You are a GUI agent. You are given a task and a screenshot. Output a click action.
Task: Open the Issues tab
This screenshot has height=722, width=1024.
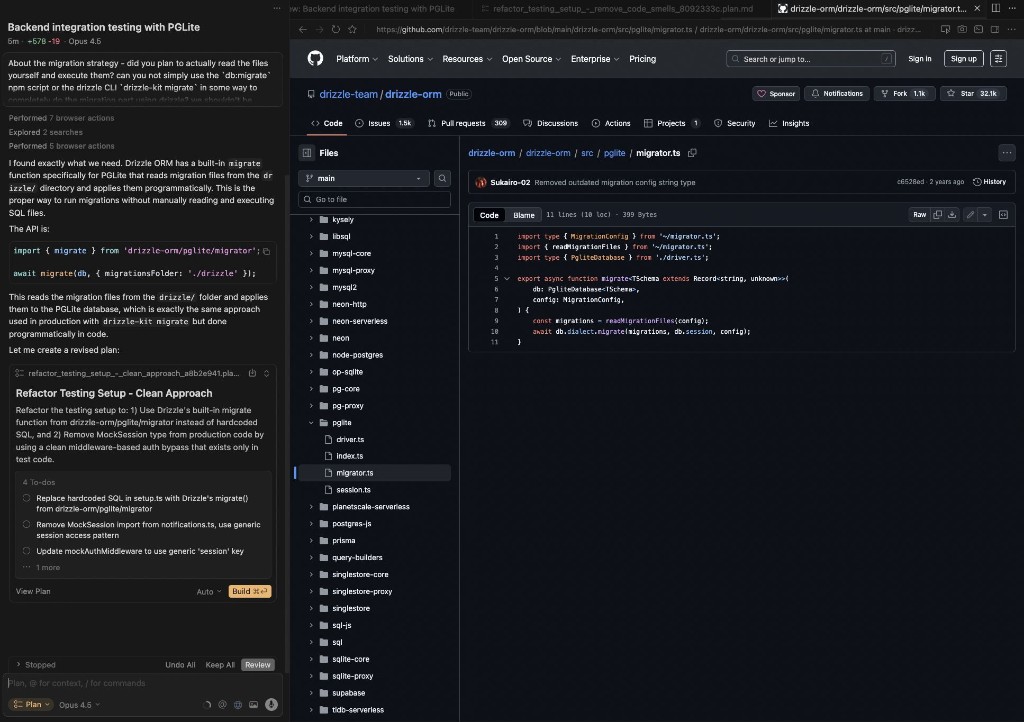pyautogui.click(x=384, y=123)
